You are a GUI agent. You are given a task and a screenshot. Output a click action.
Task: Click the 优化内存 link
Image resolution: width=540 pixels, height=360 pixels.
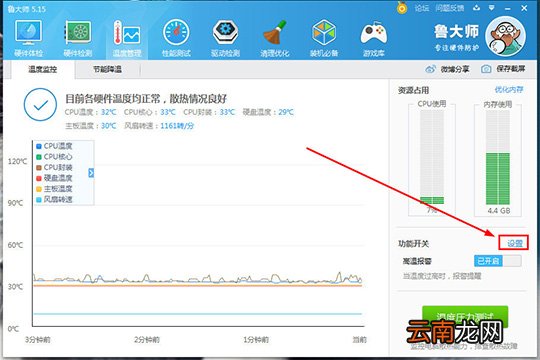pyautogui.click(x=509, y=90)
